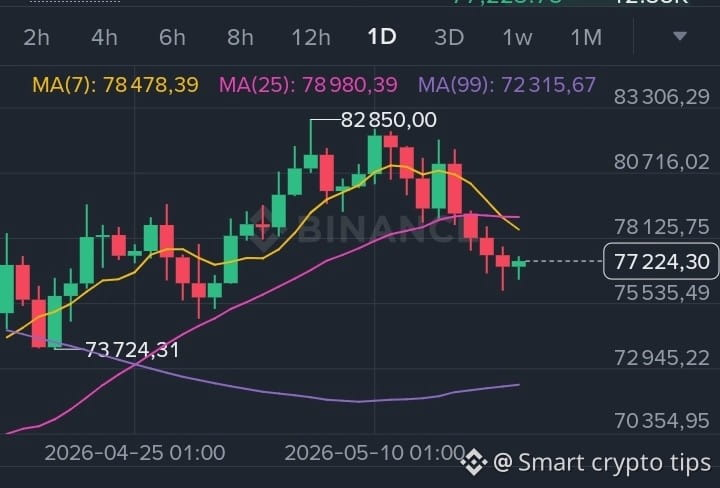Click the 2026-05-10 01:00 date label
The height and width of the screenshot is (488, 720).
coord(375,453)
